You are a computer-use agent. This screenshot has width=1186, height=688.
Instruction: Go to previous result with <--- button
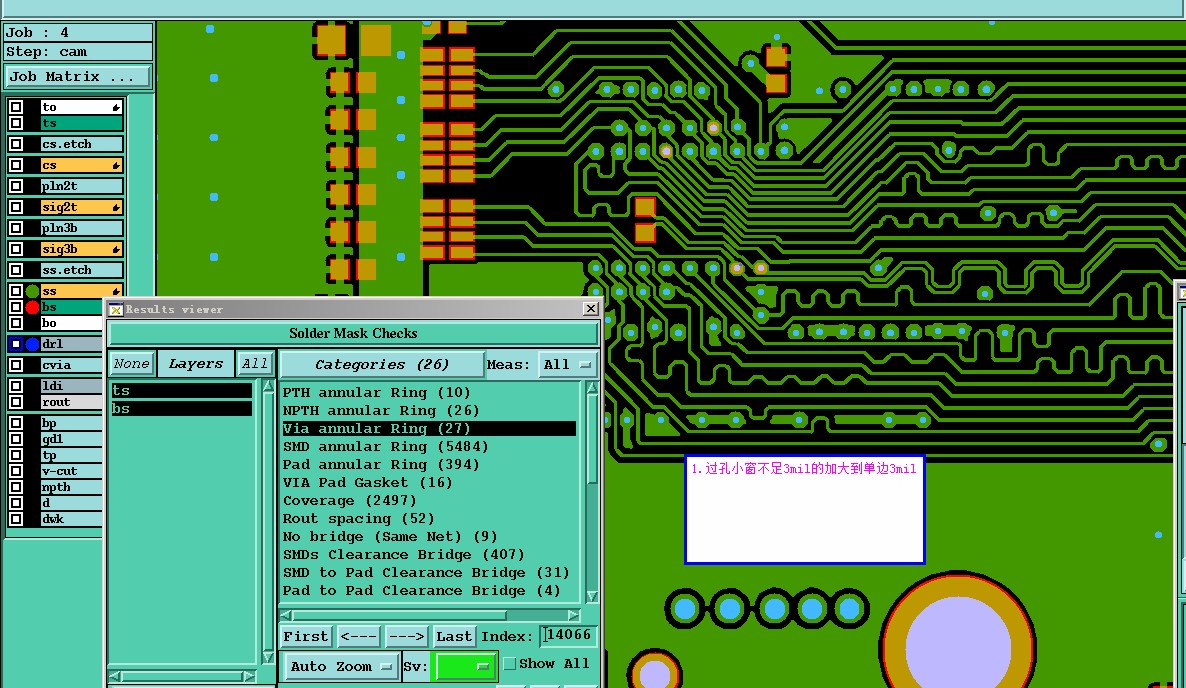[x=359, y=637]
